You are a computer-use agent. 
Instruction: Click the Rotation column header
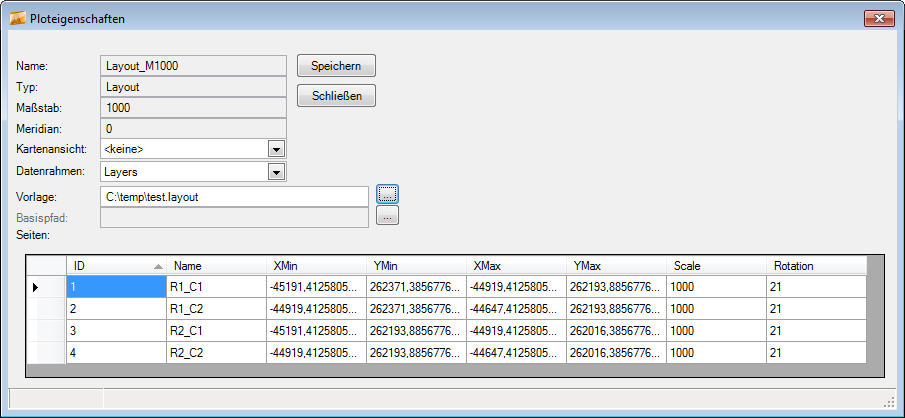click(815, 266)
